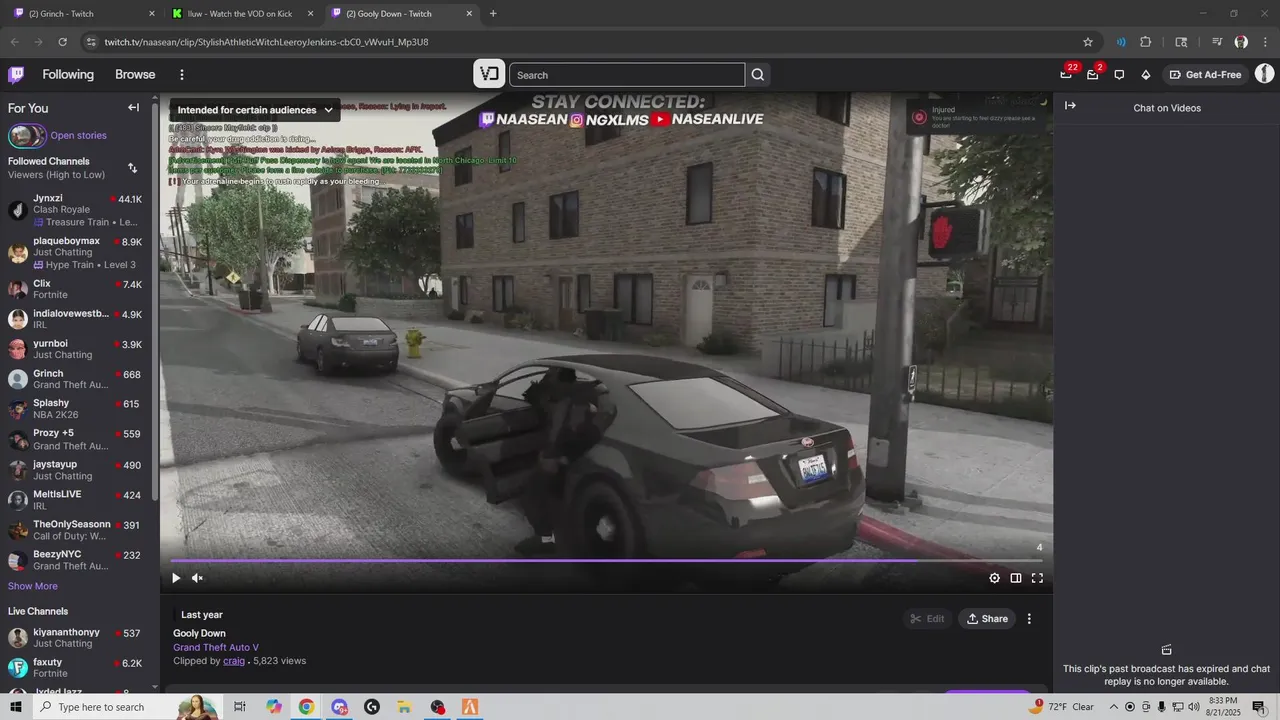This screenshot has height=720, width=1280.
Task: Play the clip
Action: (176, 578)
